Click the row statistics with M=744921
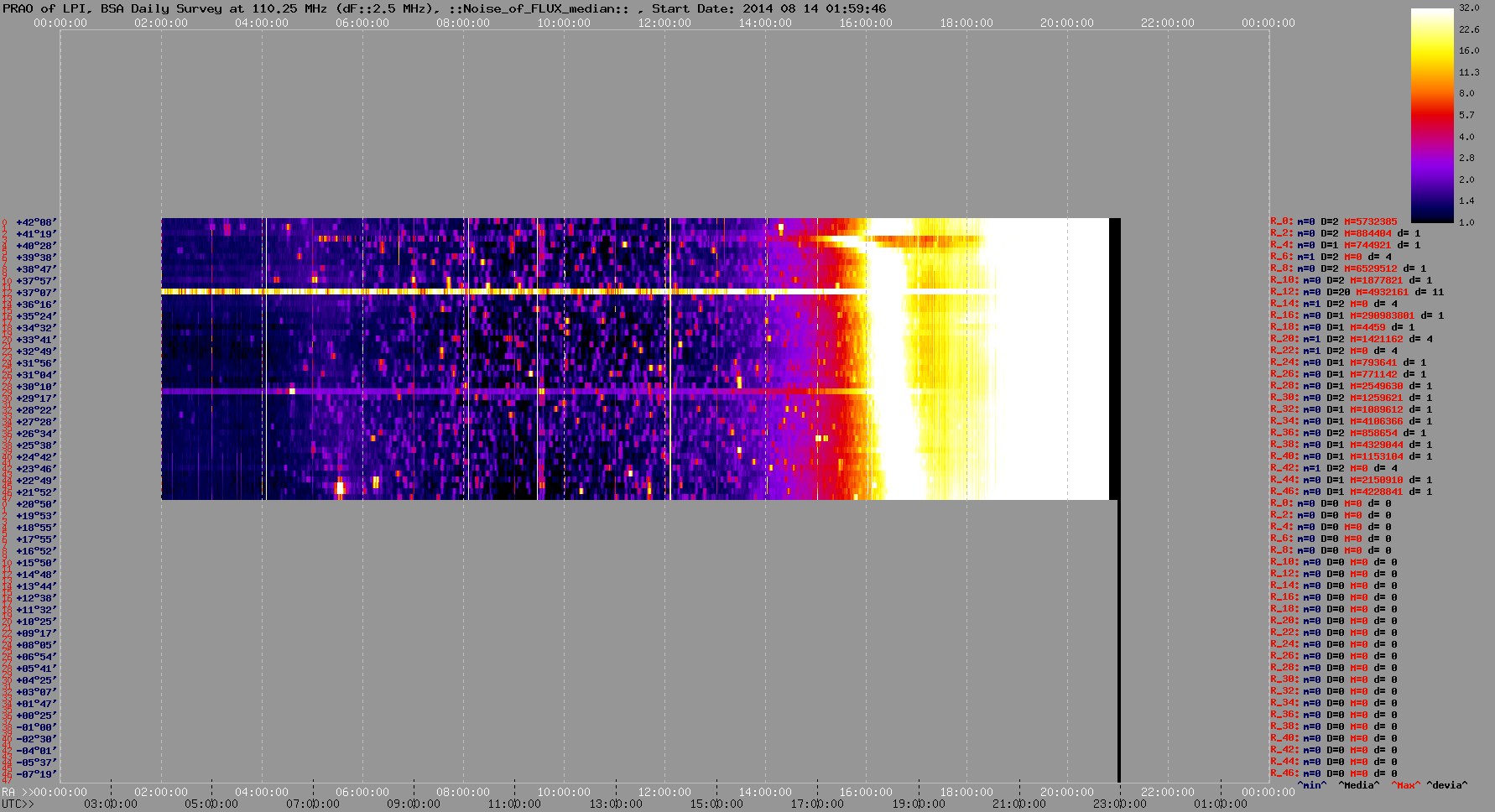 point(1346,245)
